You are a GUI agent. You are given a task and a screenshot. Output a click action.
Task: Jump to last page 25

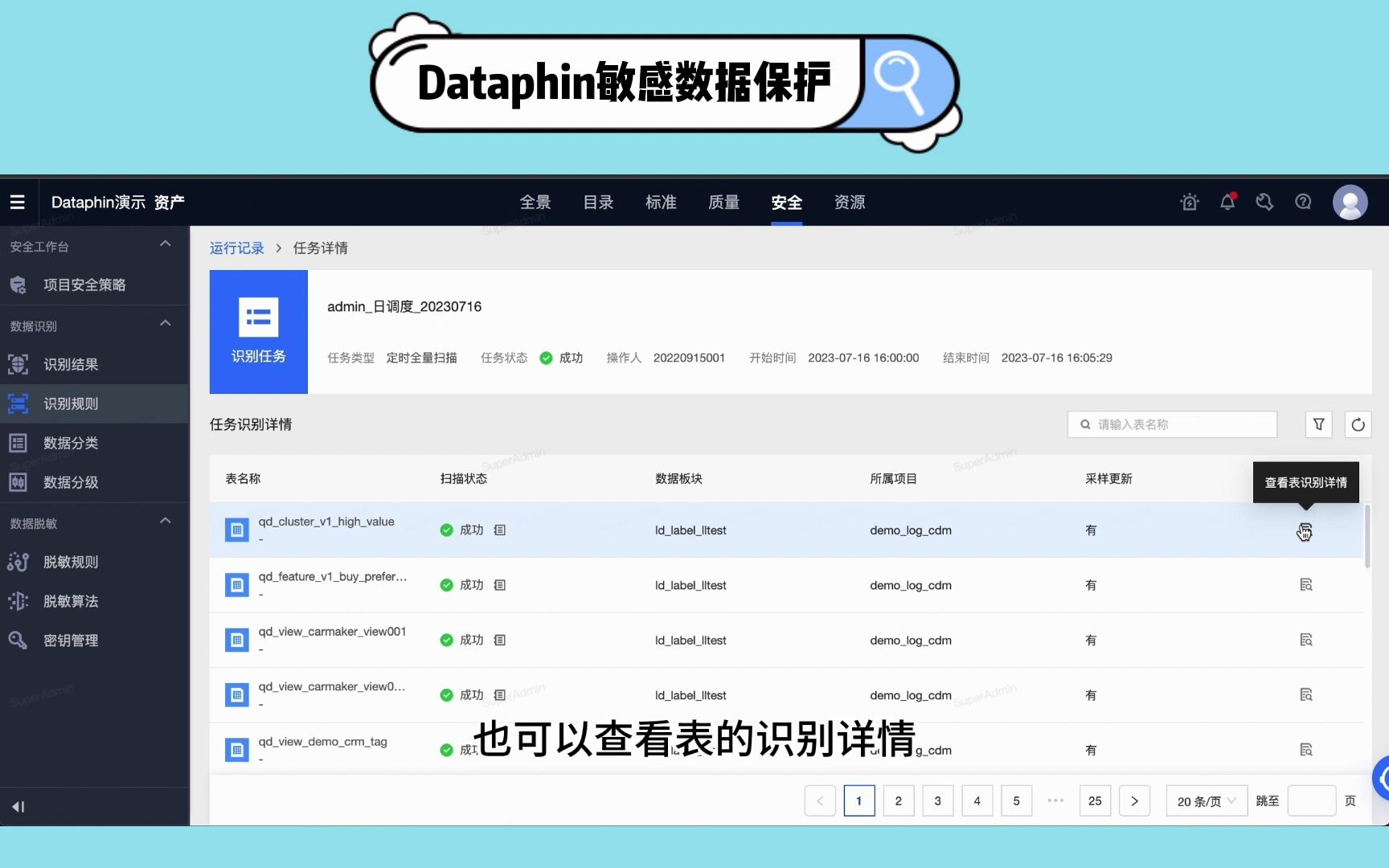[1095, 801]
